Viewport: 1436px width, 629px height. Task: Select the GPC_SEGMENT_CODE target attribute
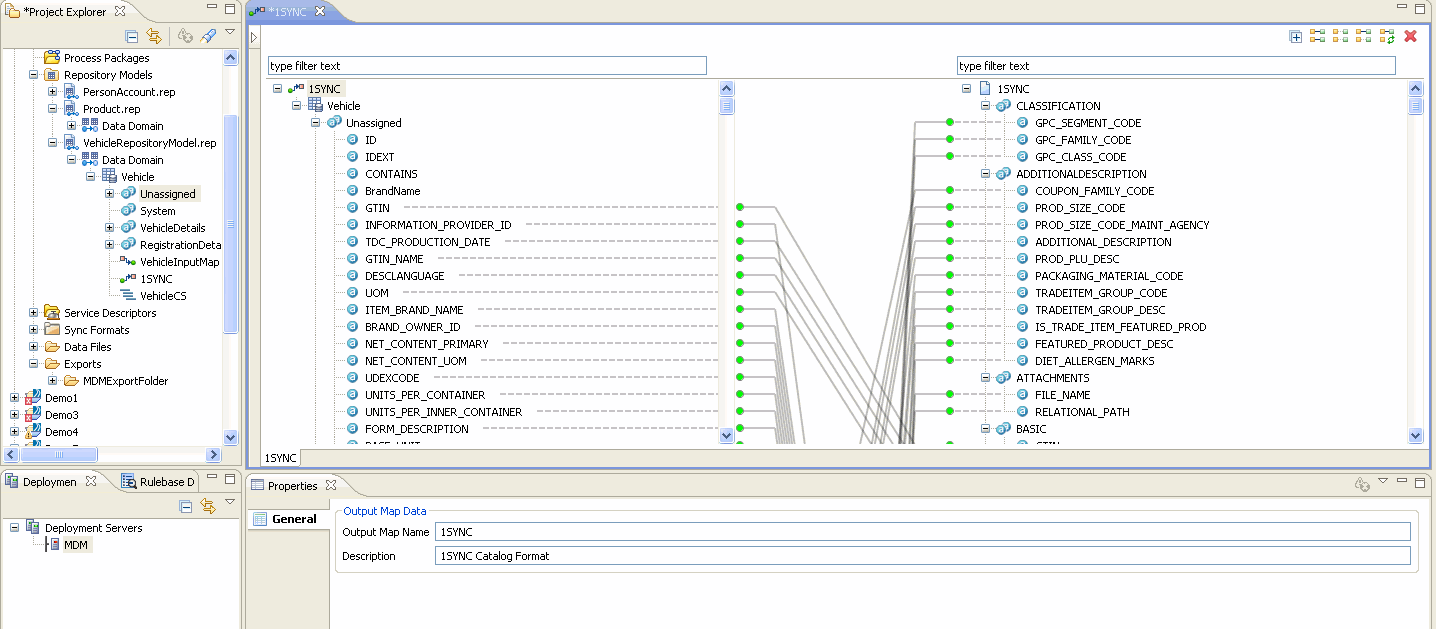(x=1088, y=123)
